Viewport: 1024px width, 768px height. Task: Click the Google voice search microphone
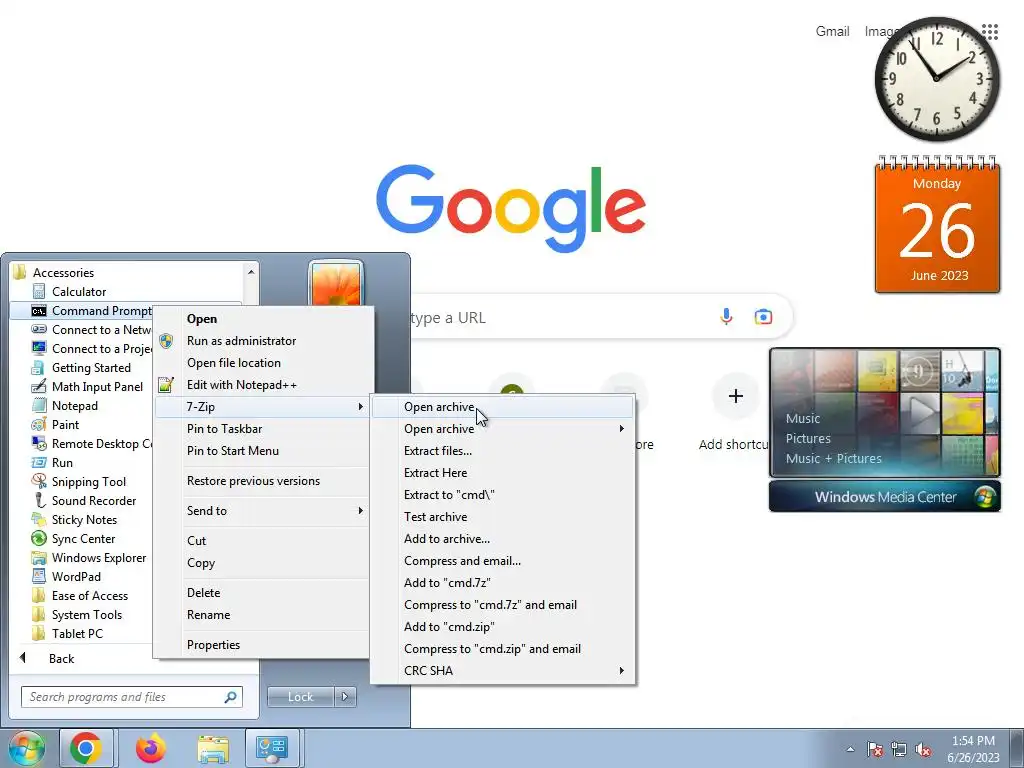coord(726,317)
